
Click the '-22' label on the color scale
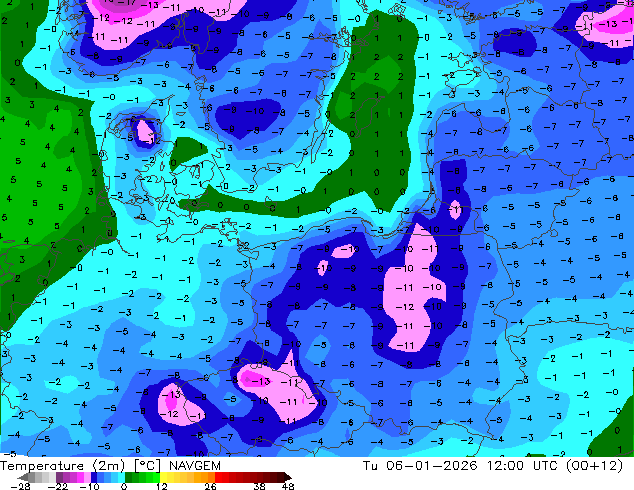(58, 486)
